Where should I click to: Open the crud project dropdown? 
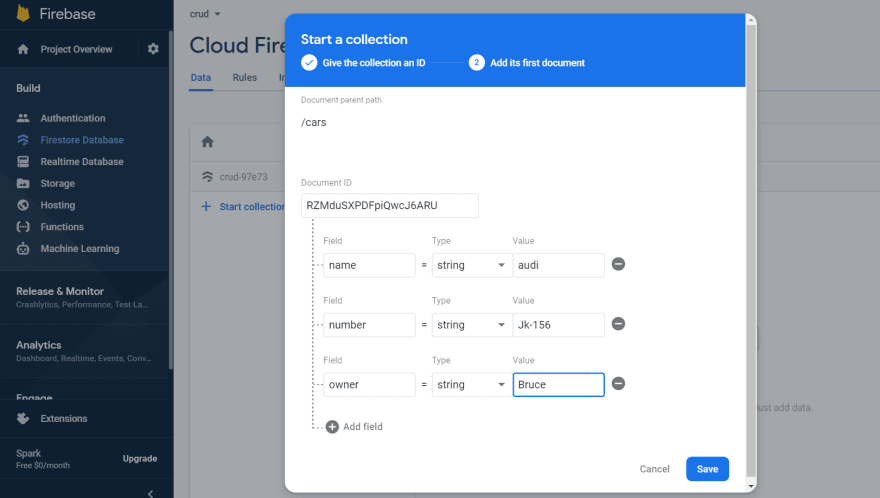tap(205, 14)
